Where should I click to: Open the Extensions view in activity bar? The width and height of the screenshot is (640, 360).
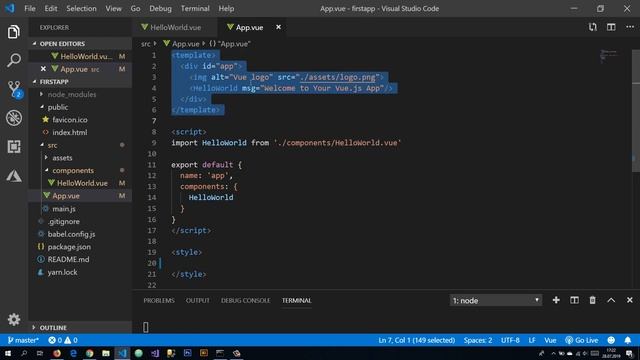click(x=14, y=147)
